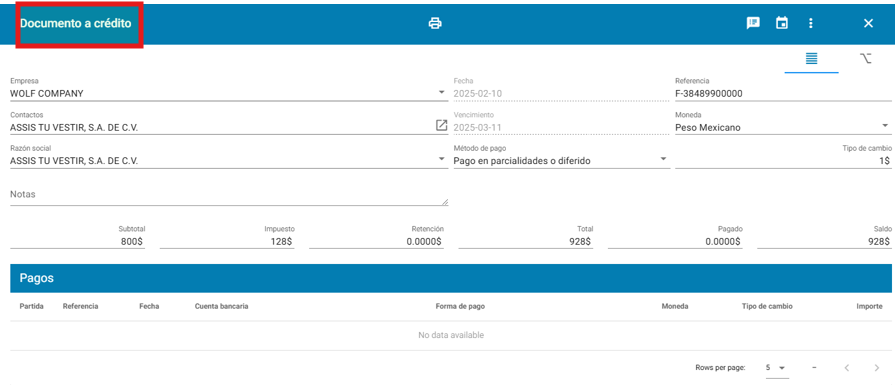The image size is (895, 385).
Task: Click the Total value field
Action: (x=526, y=241)
